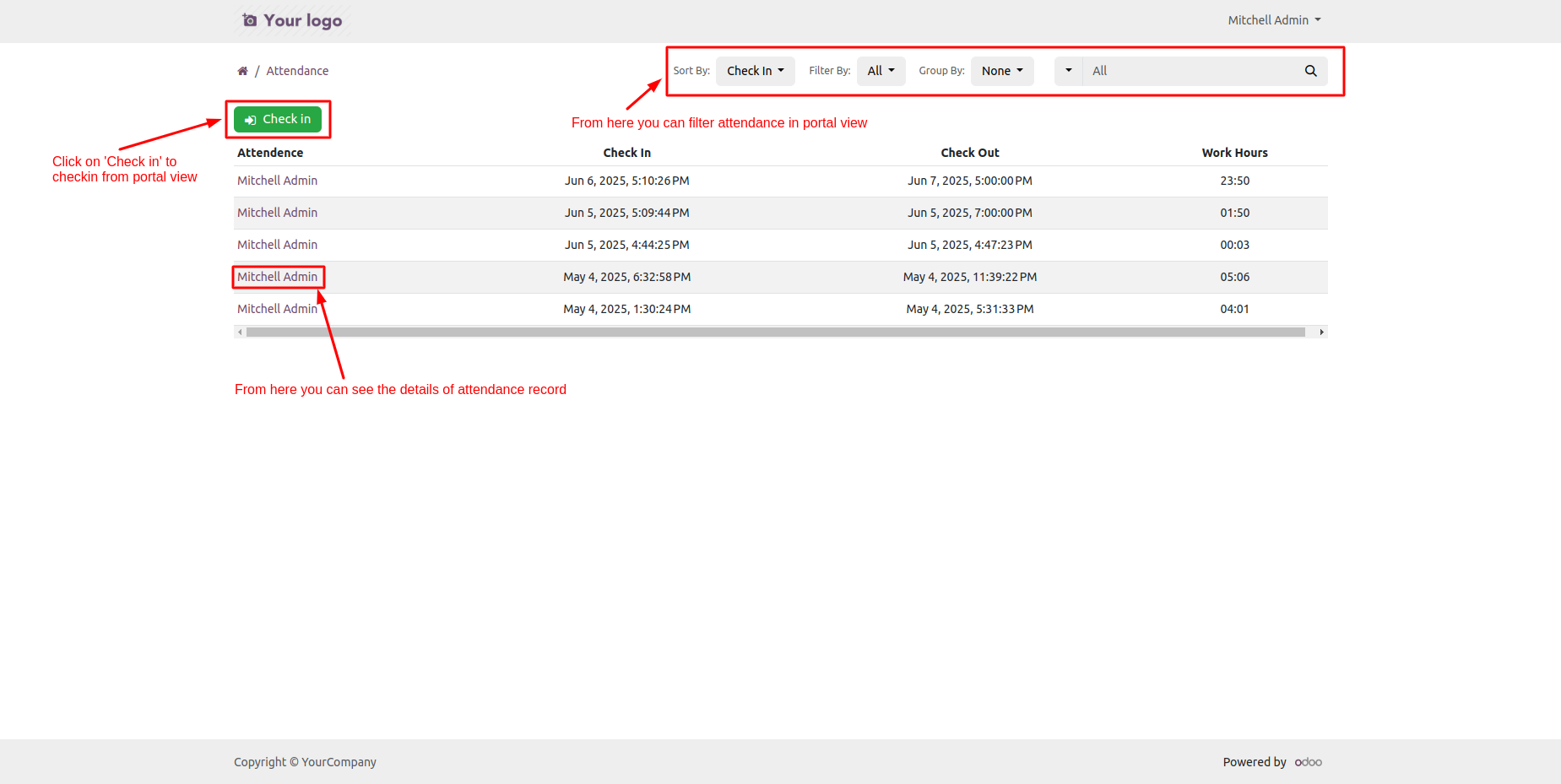Viewport: 1561px width, 784px height.
Task: Open the Jun 6, 2025 attendance record
Action: [x=277, y=181]
